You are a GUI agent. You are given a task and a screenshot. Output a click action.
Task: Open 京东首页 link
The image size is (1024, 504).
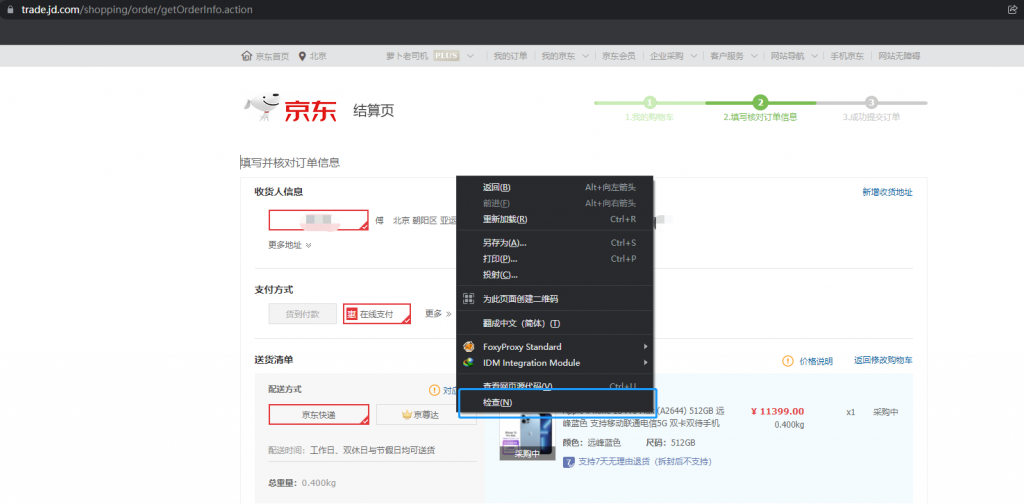click(x=272, y=56)
